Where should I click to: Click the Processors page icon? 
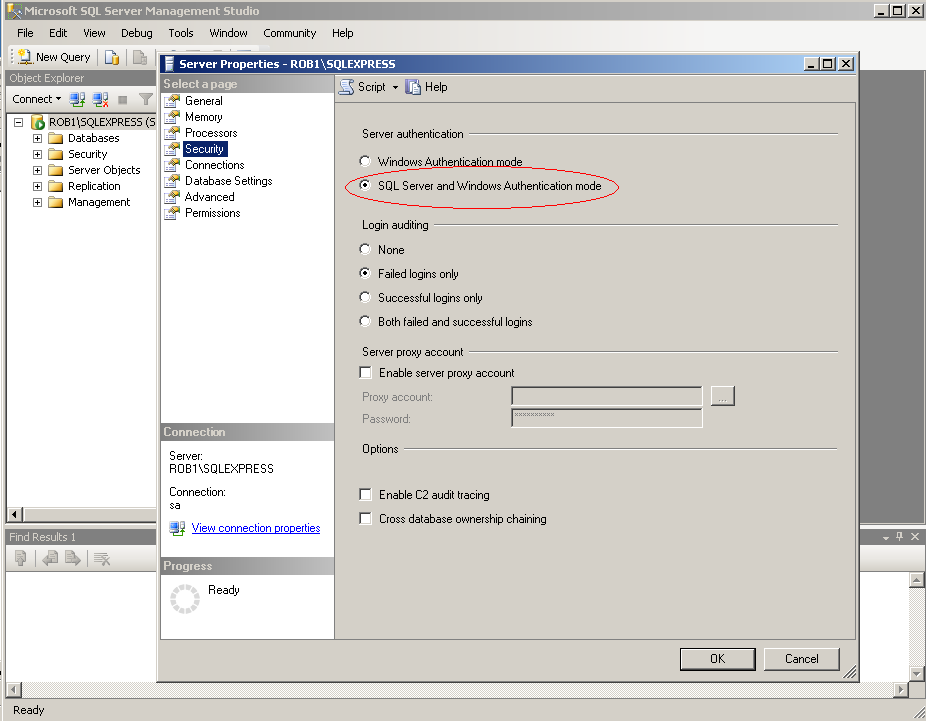pos(172,133)
